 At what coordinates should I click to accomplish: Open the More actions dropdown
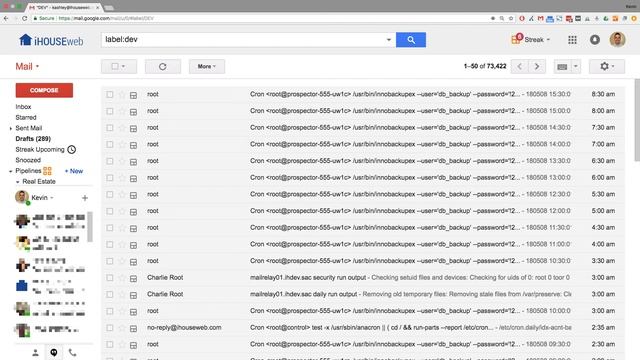(207, 67)
